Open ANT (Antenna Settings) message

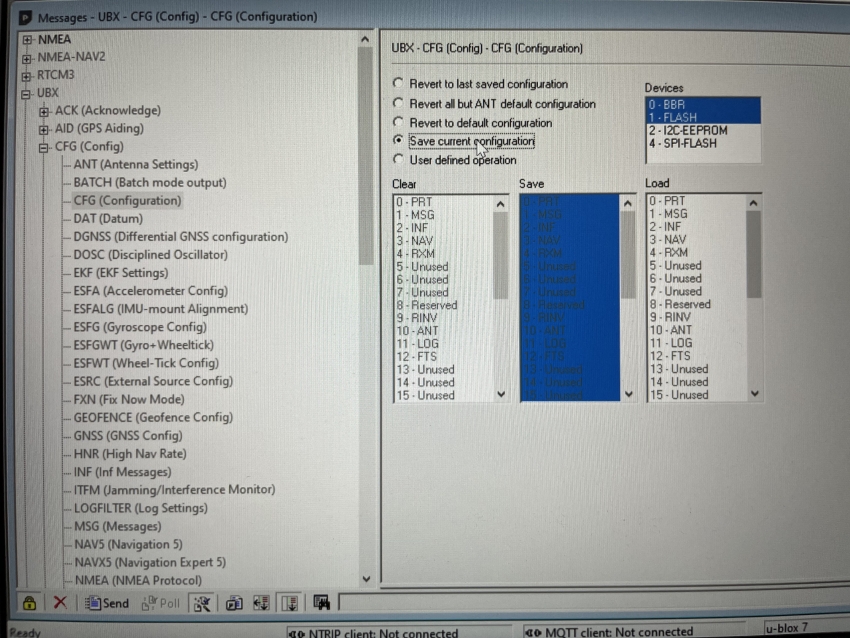[136, 164]
